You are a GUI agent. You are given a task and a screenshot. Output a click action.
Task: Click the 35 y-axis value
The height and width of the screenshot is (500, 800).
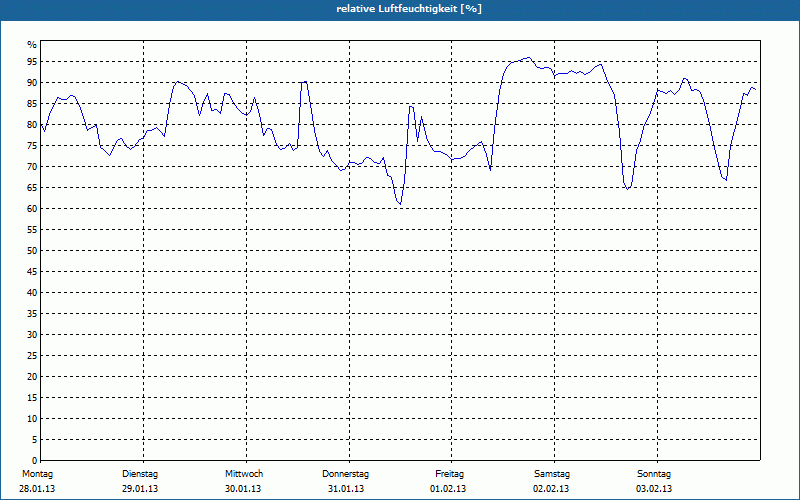coord(32,314)
